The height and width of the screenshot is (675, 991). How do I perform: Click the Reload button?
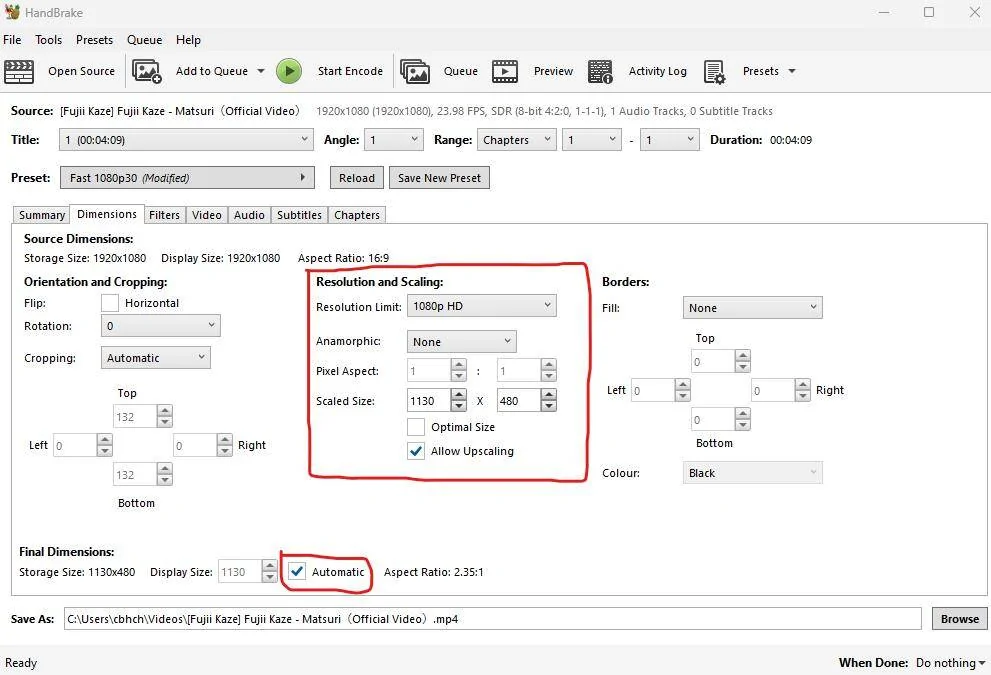point(356,178)
